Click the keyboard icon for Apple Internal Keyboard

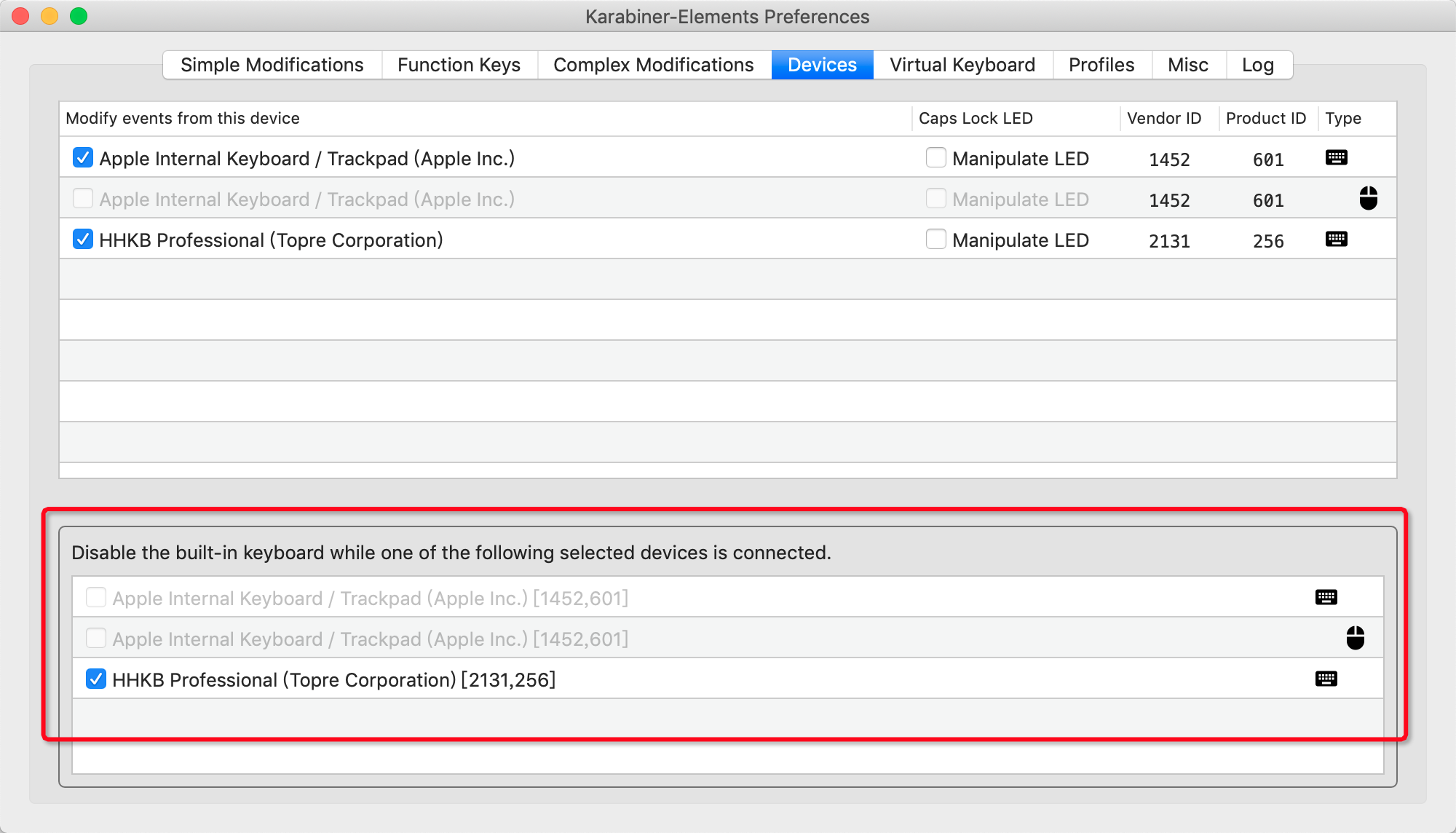[x=1324, y=597]
